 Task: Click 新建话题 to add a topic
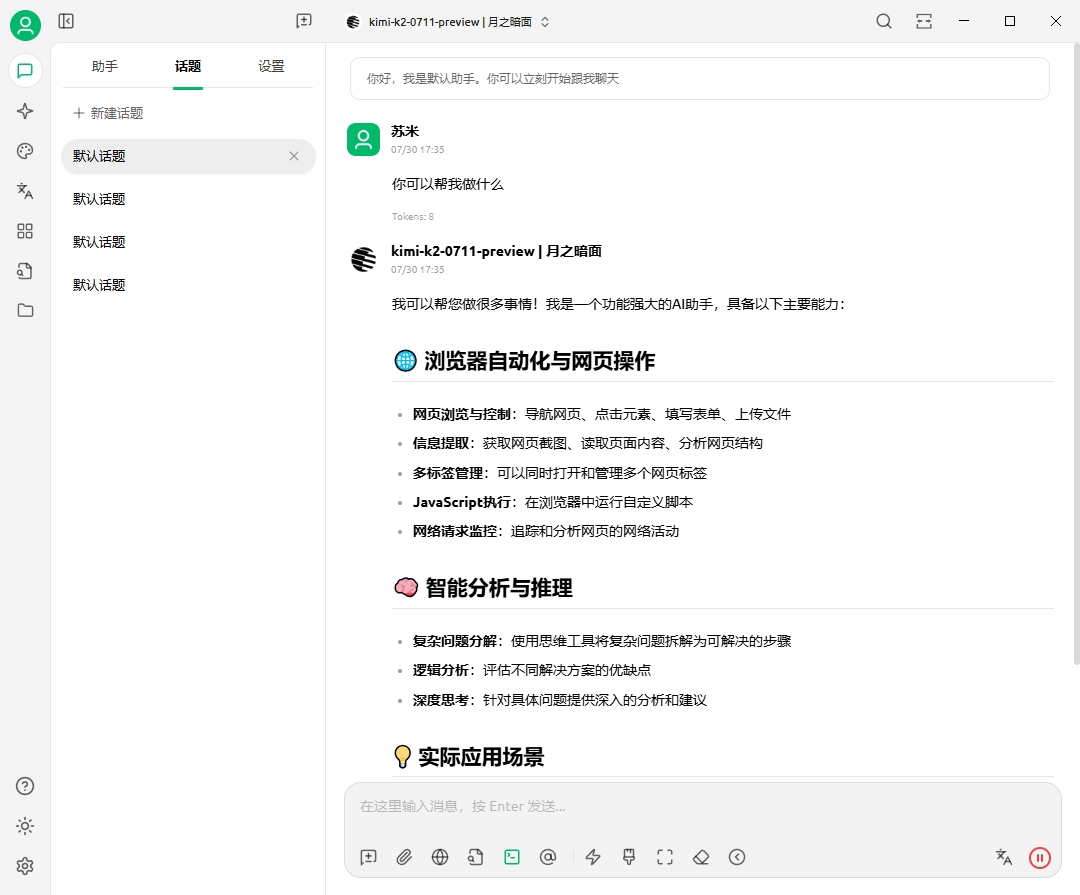pos(109,113)
